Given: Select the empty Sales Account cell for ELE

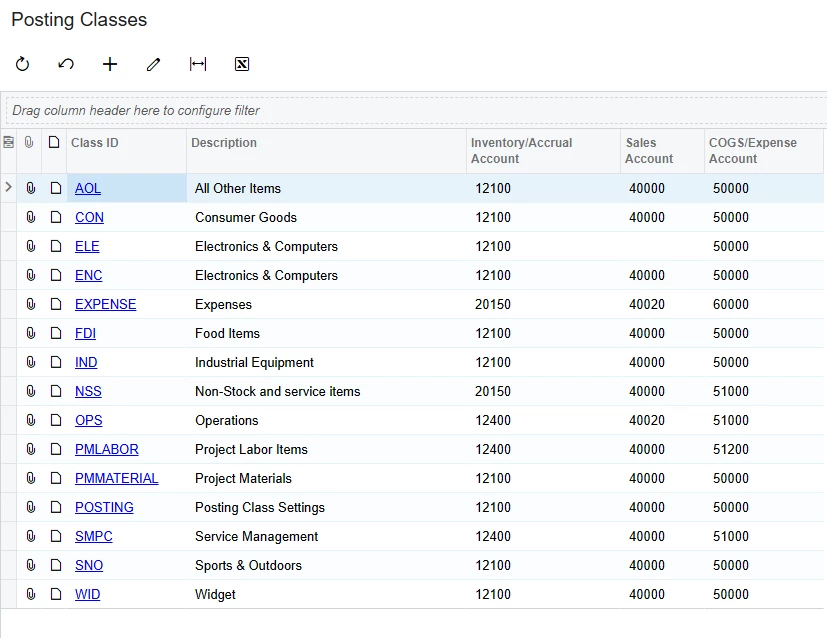Looking at the screenshot, I should 662,246.
